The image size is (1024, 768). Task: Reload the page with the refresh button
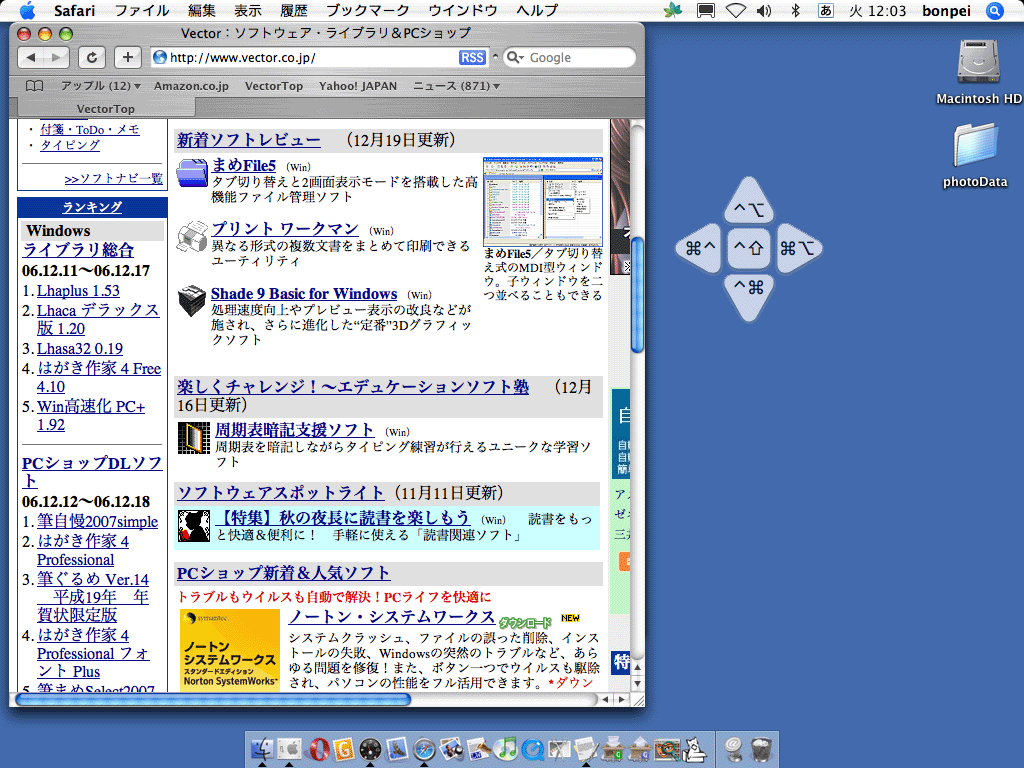tap(92, 57)
